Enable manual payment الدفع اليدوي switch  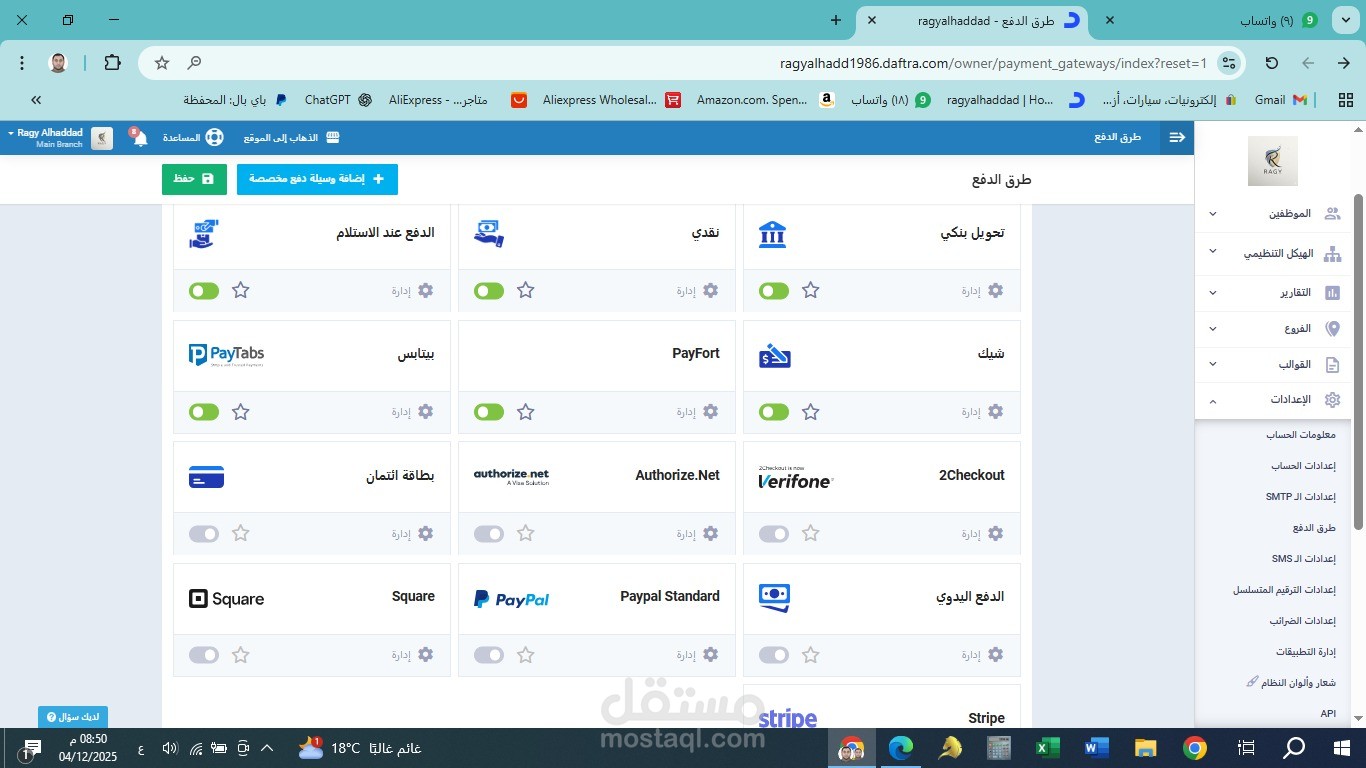774,655
